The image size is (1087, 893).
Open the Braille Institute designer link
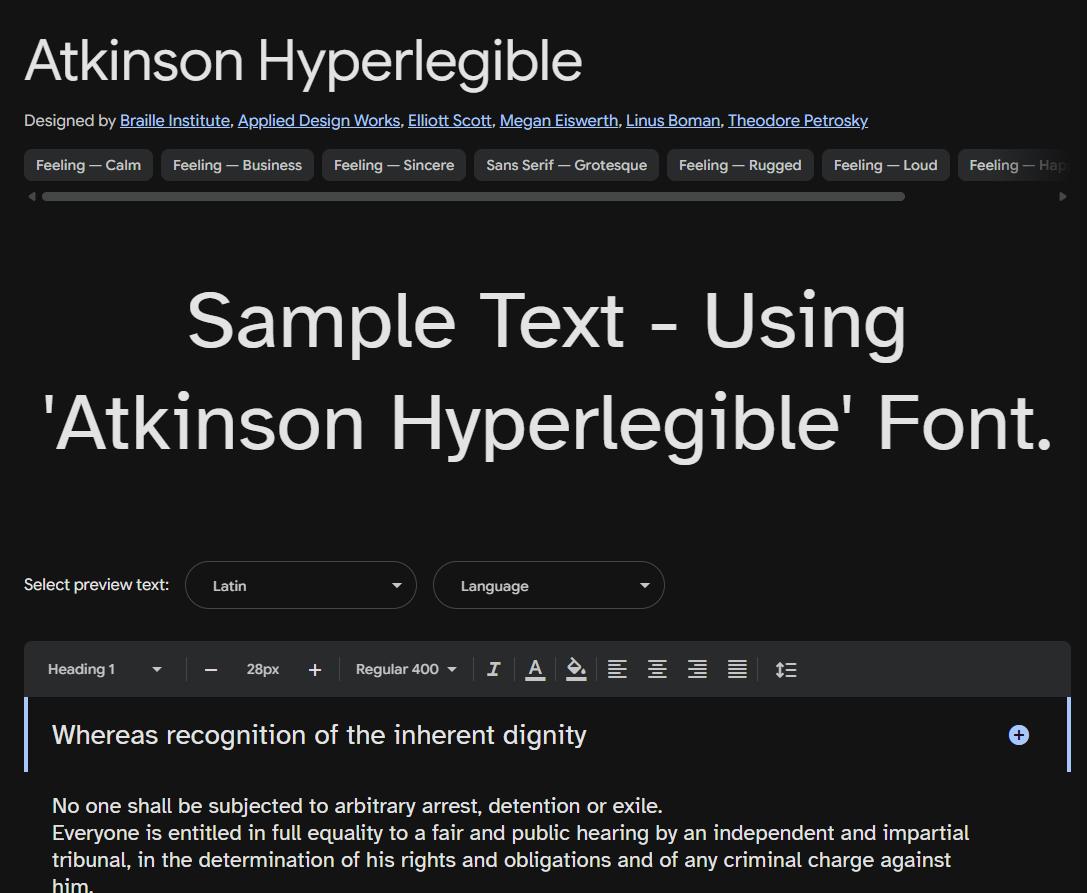(x=175, y=121)
